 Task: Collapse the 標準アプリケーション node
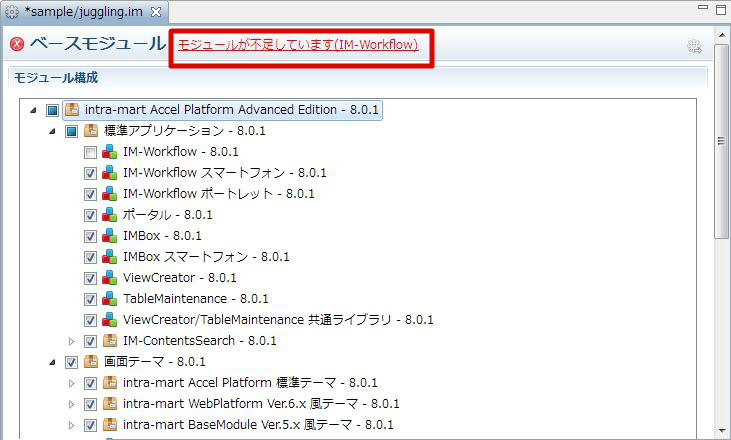click(x=52, y=131)
